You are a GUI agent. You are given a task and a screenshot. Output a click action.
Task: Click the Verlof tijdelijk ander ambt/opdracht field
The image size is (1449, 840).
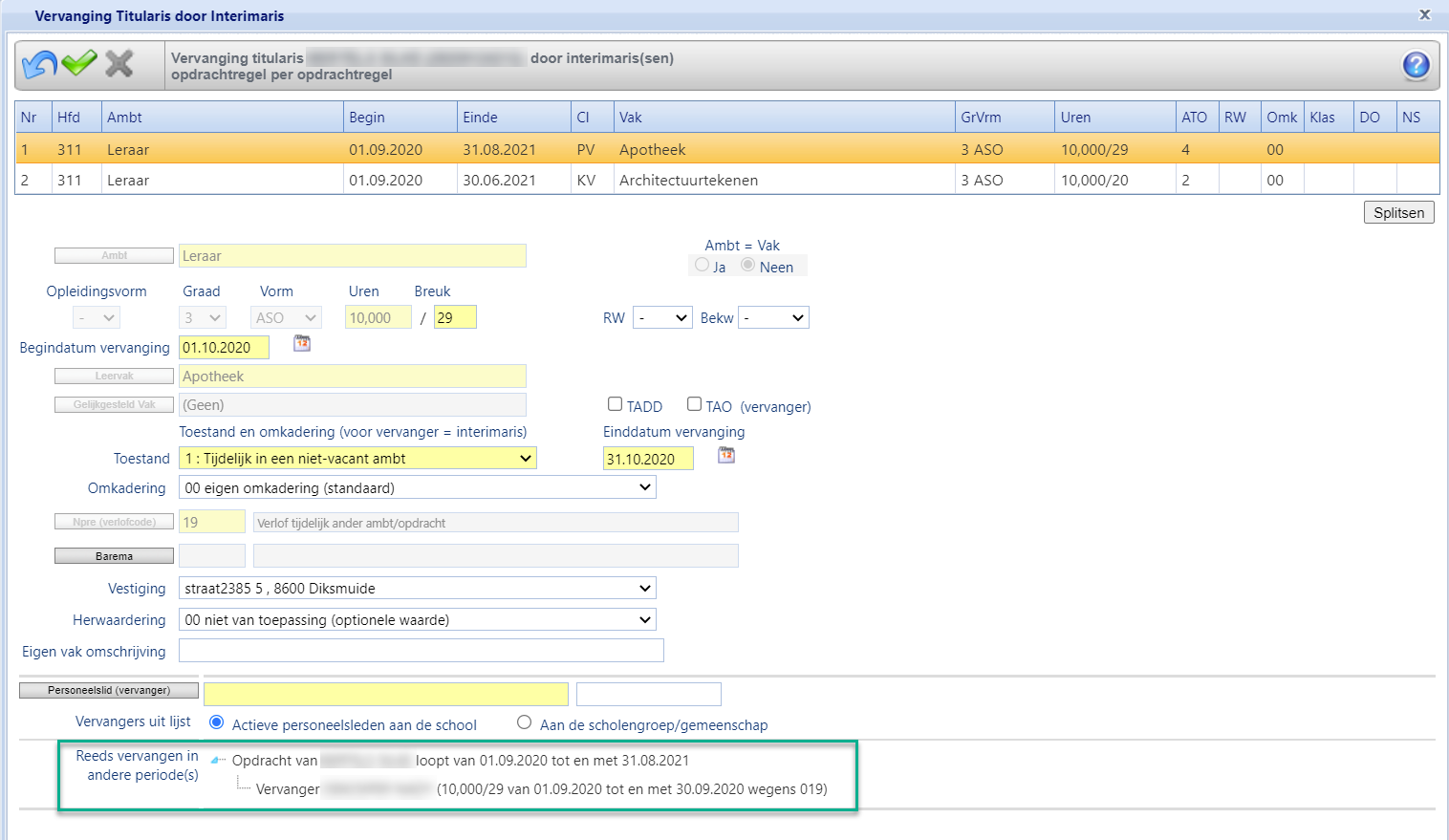pos(495,522)
